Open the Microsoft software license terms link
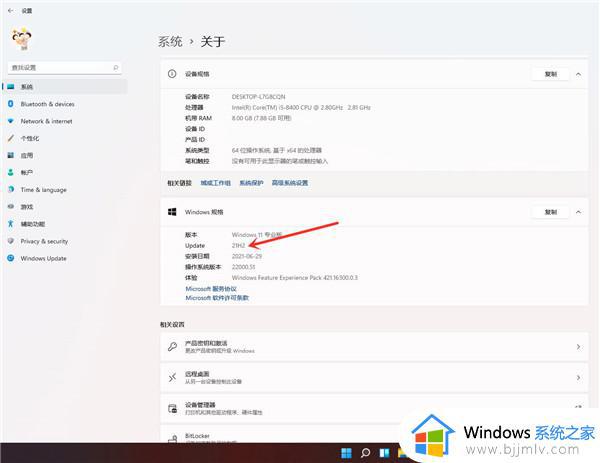600x463 pixels. [x=217, y=298]
